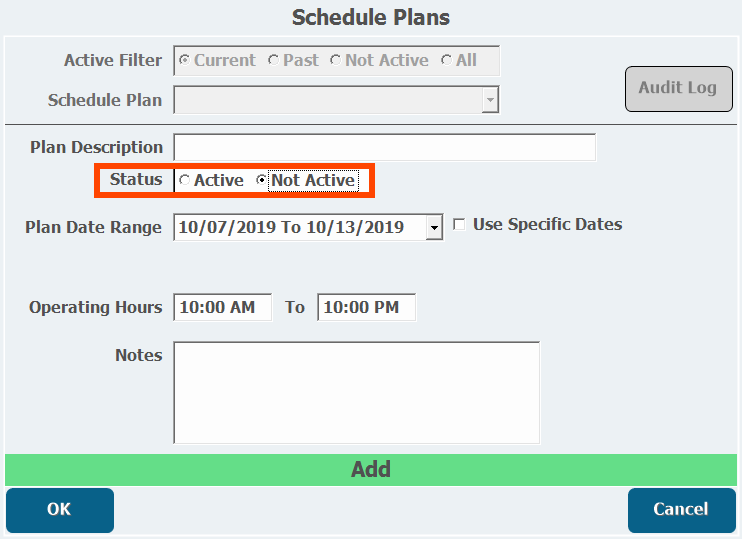The height and width of the screenshot is (539, 742).
Task: Set Status to Not Active
Action: coord(262,181)
